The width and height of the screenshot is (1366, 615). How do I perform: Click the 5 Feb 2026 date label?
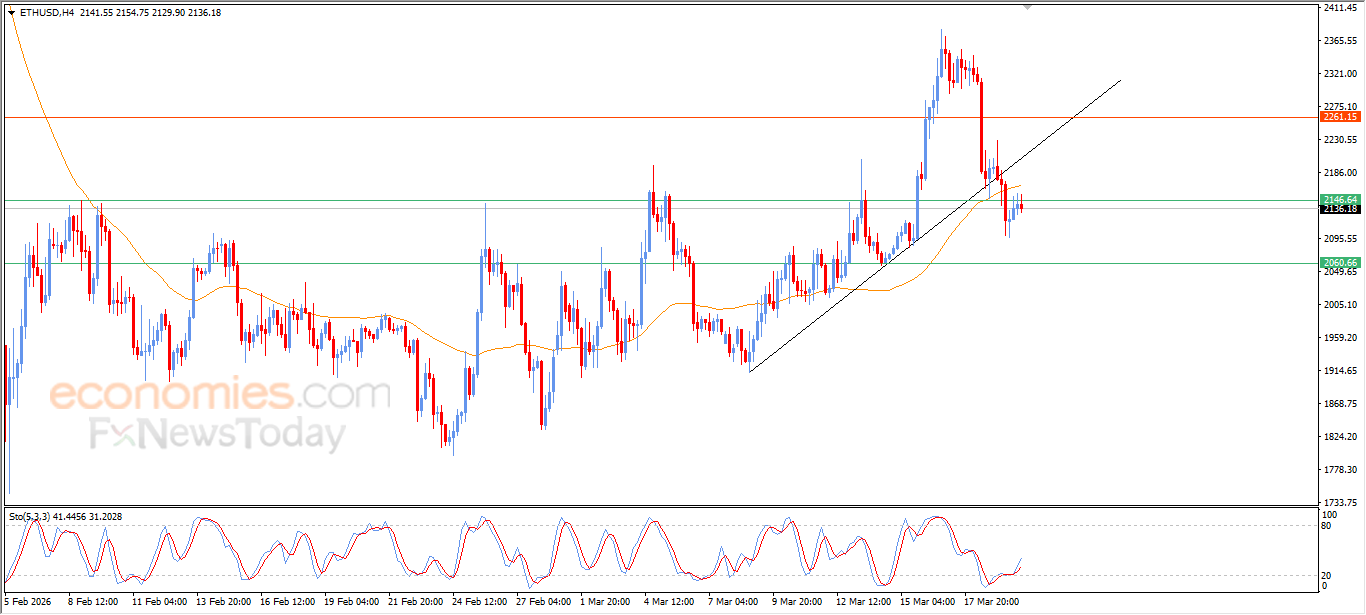coord(29,602)
